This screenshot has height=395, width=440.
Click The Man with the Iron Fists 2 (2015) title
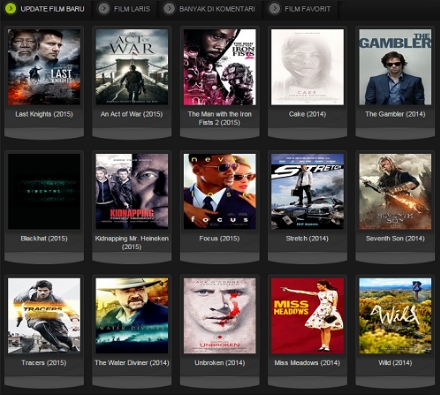tap(220, 118)
